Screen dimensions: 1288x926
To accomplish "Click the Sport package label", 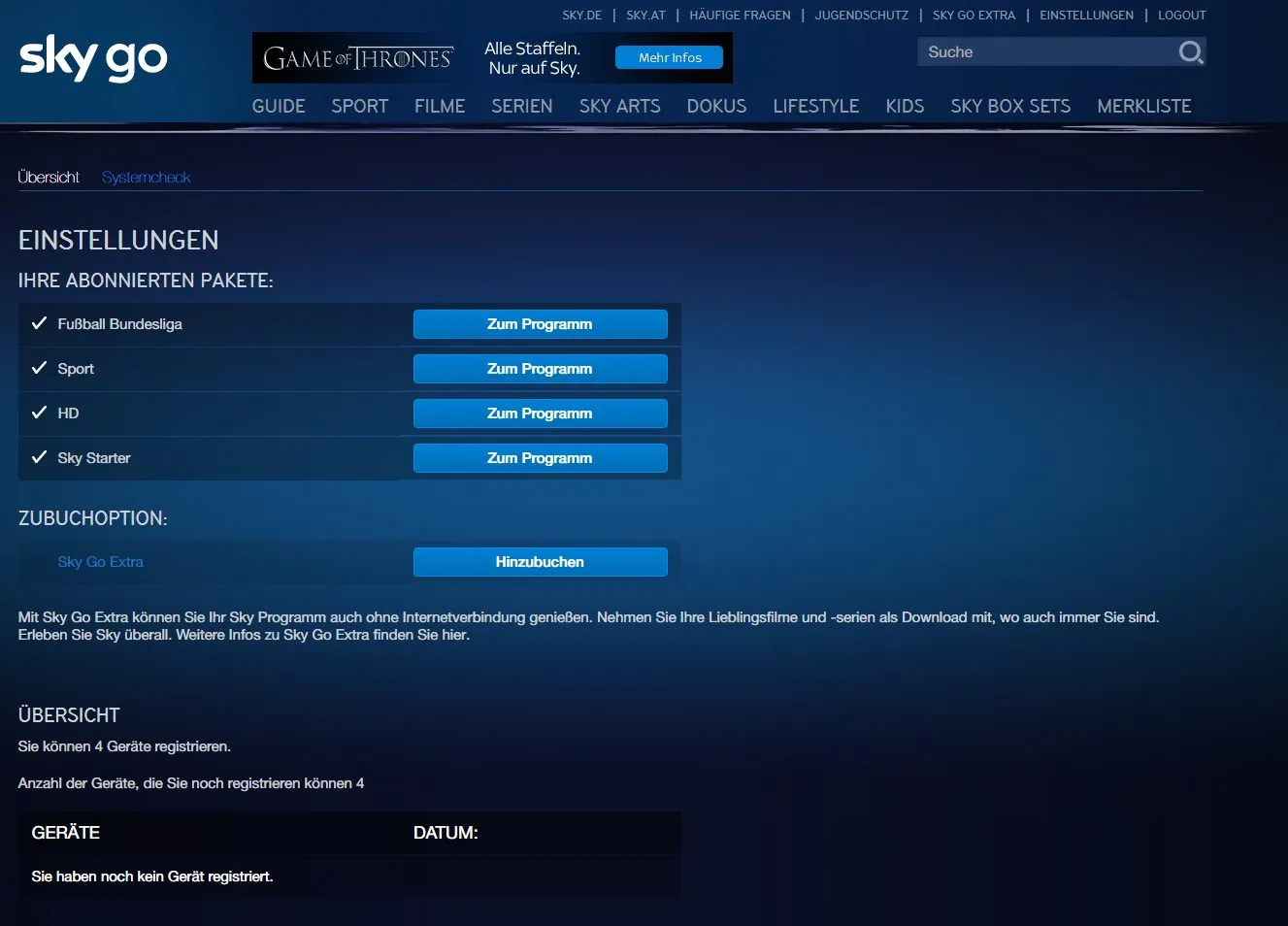I will tap(76, 369).
